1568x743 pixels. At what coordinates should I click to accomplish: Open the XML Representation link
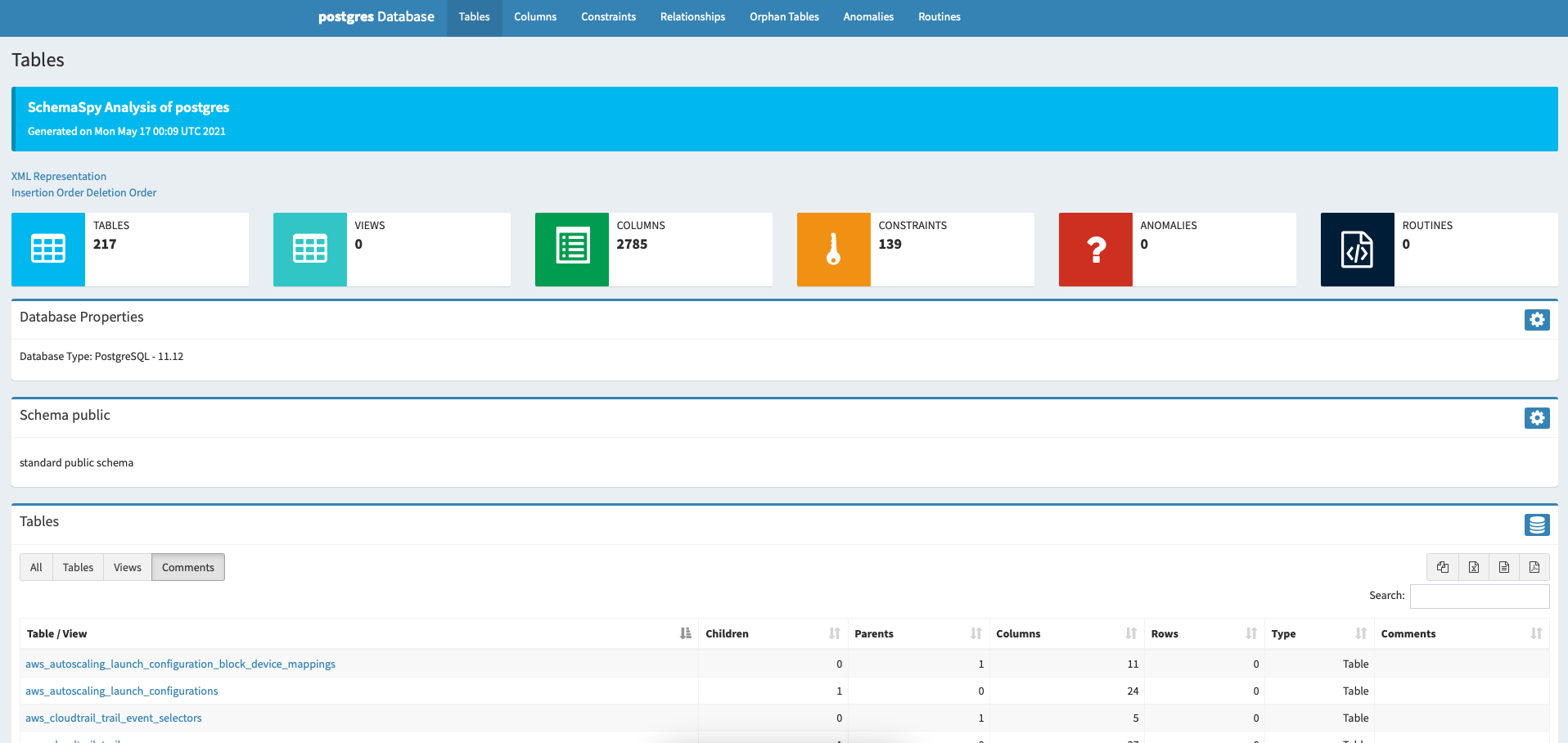(x=59, y=176)
